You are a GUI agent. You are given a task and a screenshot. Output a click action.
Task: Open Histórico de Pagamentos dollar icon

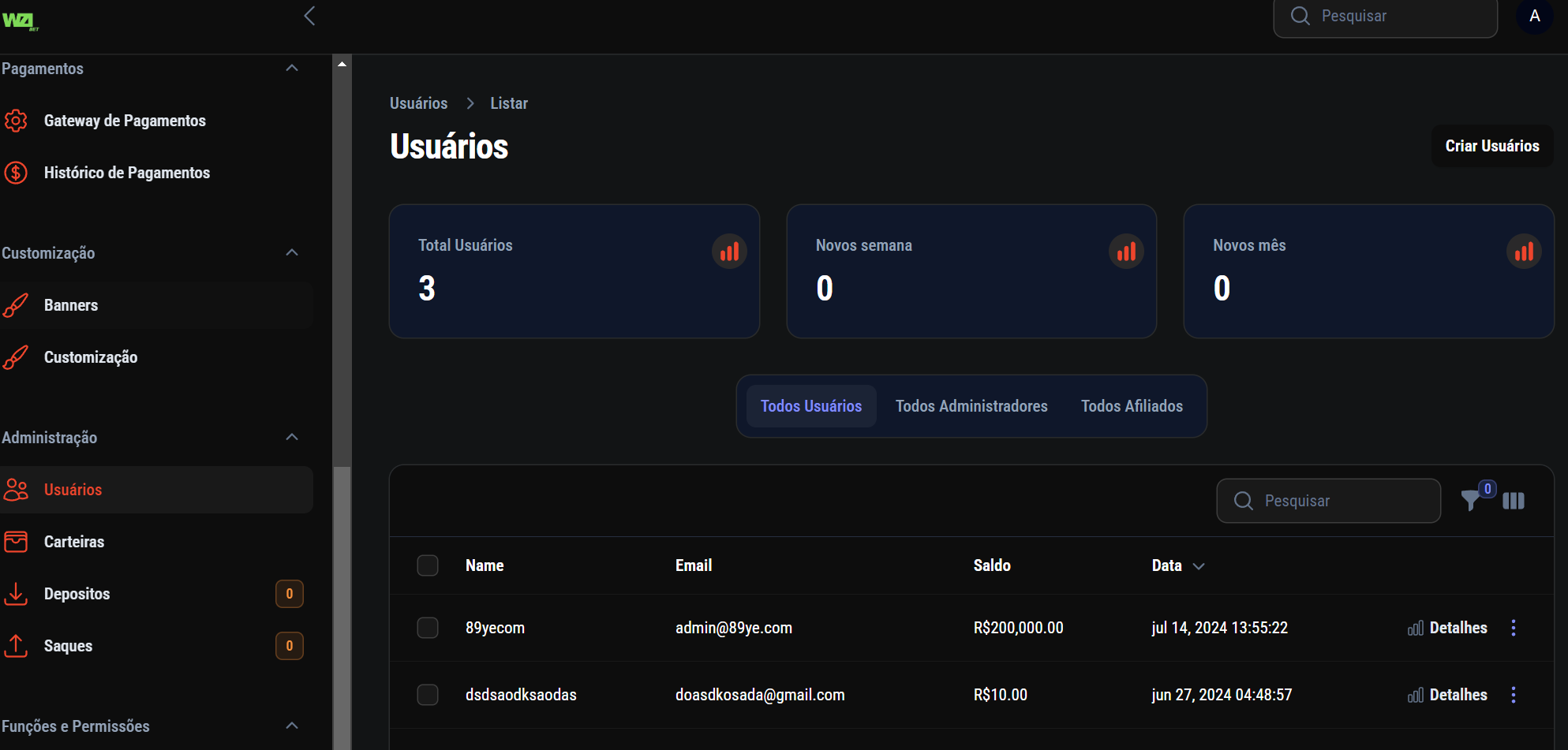(x=16, y=173)
